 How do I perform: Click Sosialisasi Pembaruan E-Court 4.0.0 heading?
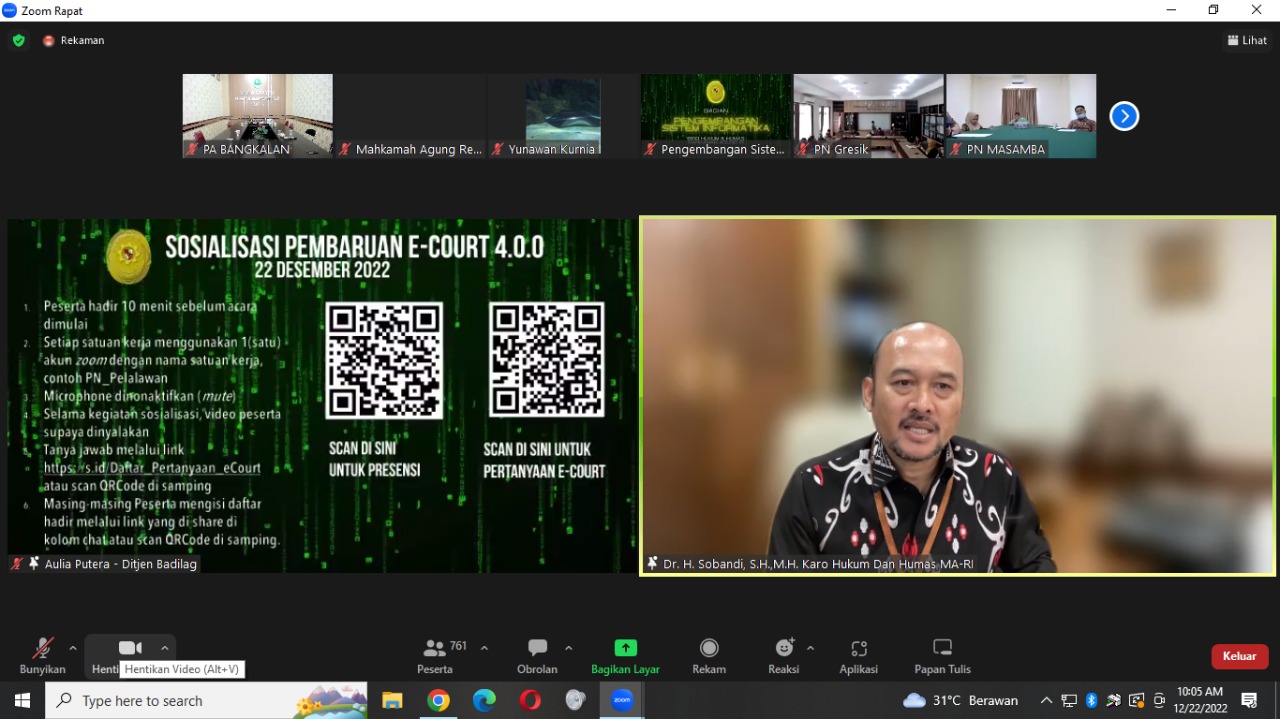click(355, 247)
